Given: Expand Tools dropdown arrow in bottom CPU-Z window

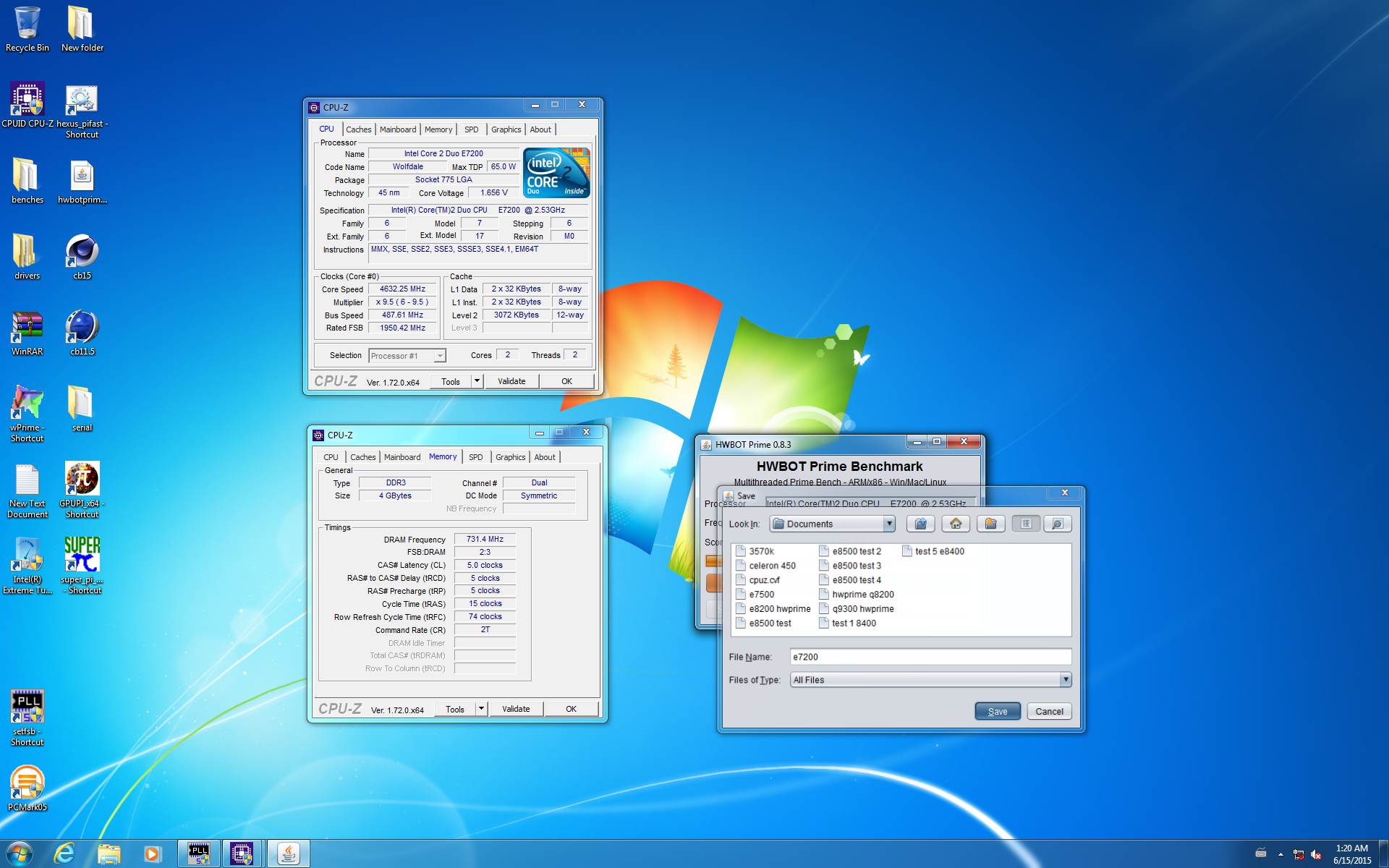Looking at the screenshot, I should tap(481, 709).
